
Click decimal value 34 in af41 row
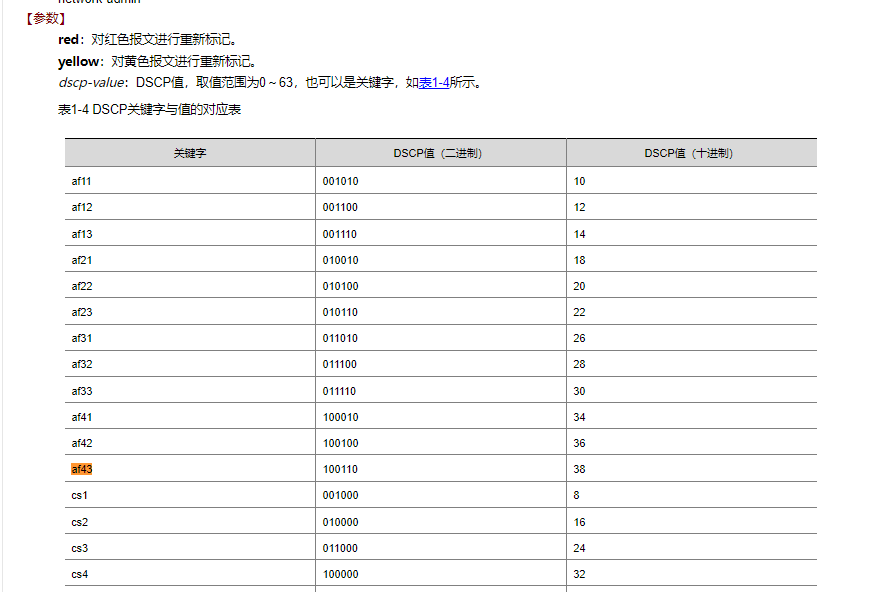[x=579, y=417]
